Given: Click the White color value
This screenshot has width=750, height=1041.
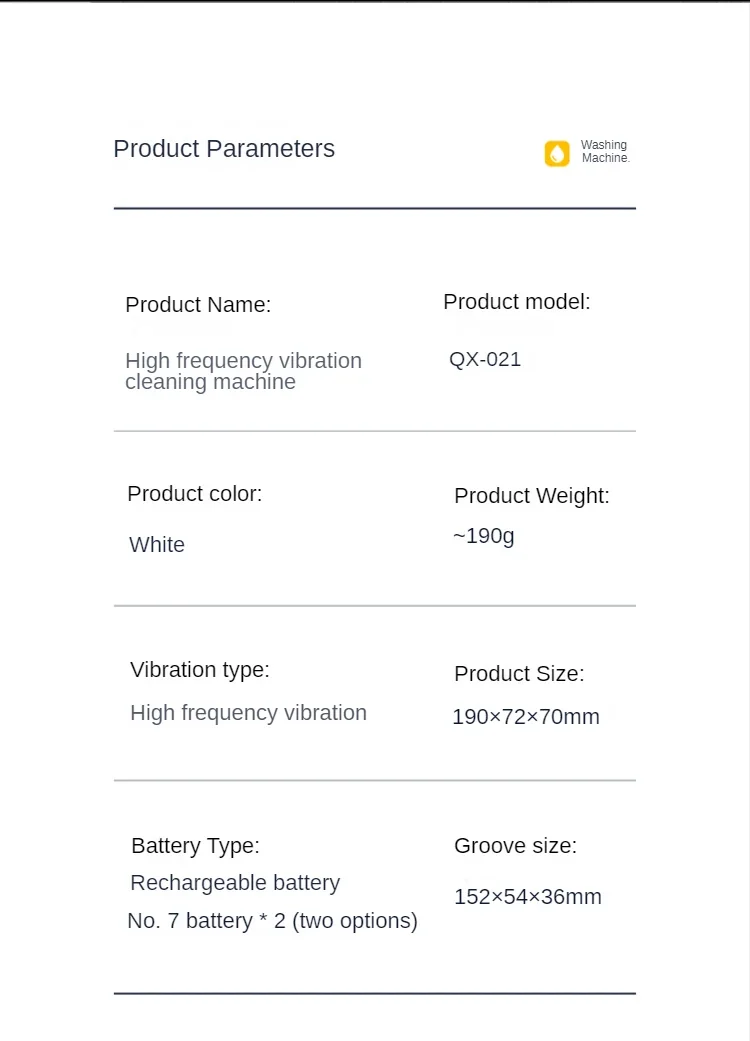Looking at the screenshot, I should point(157,544).
